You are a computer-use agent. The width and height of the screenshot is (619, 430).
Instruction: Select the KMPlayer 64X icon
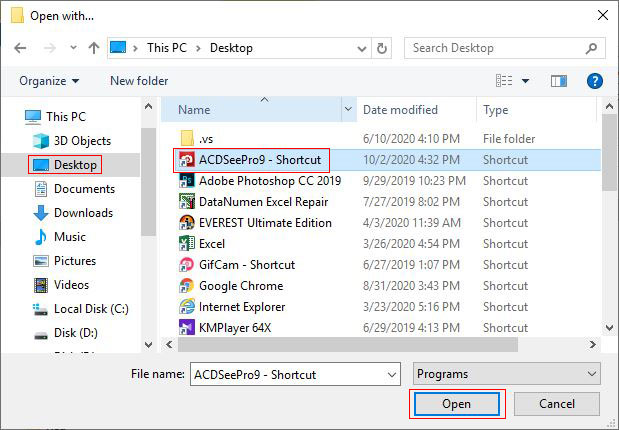187,327
